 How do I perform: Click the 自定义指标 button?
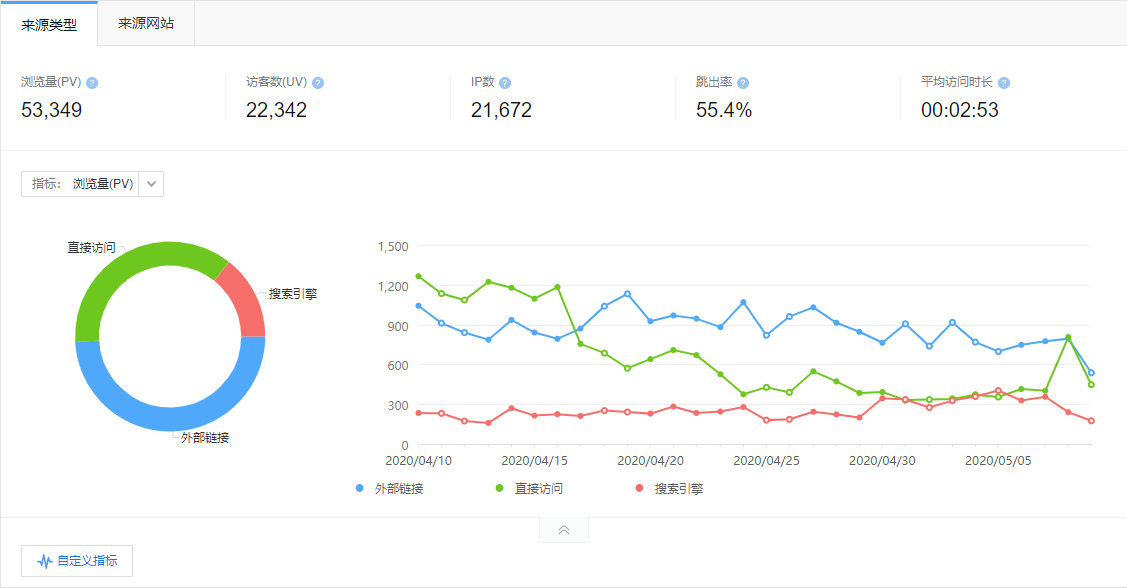click(74, 560)
